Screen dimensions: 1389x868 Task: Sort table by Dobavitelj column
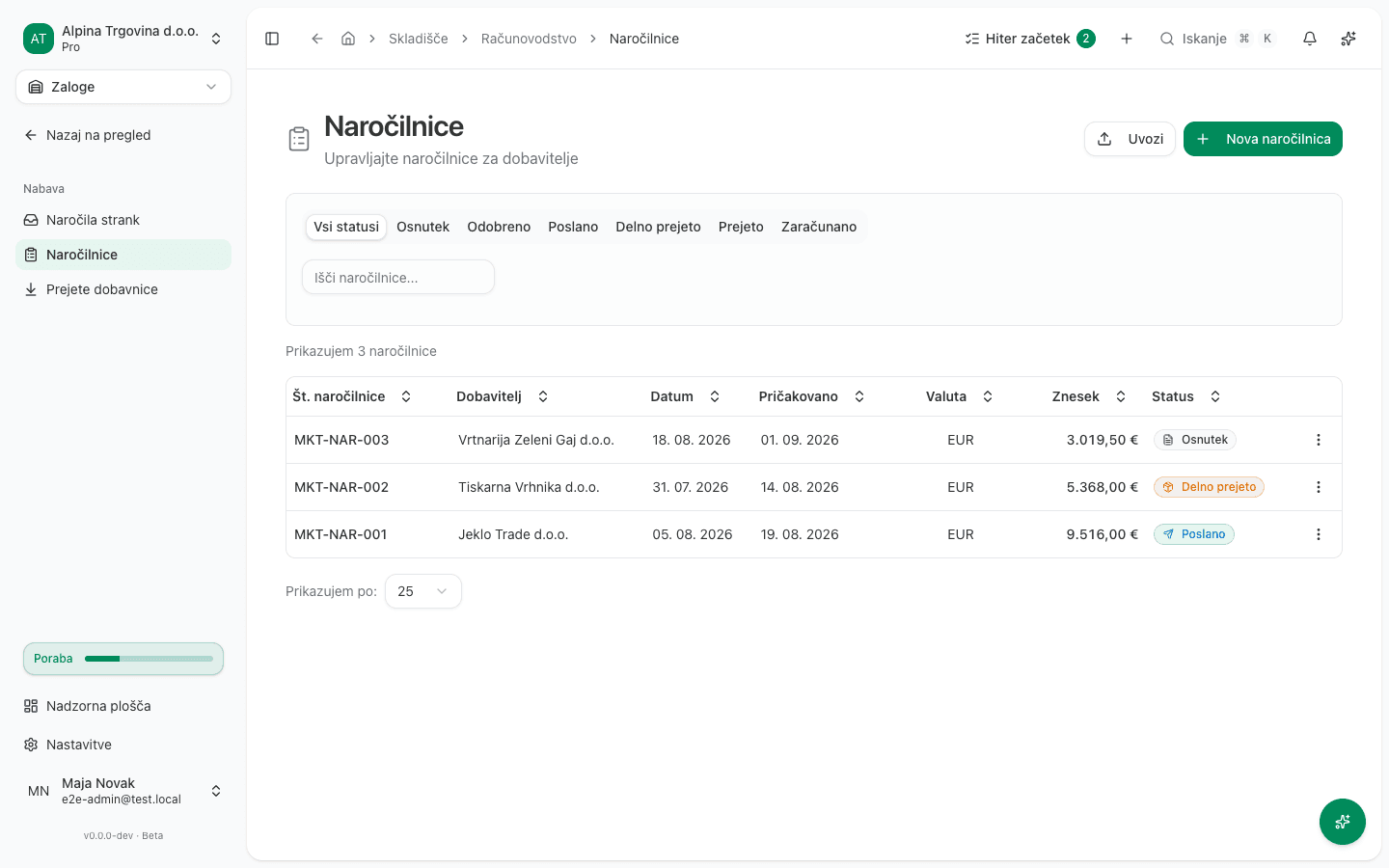pyautogui.click(x=503, y=396)
